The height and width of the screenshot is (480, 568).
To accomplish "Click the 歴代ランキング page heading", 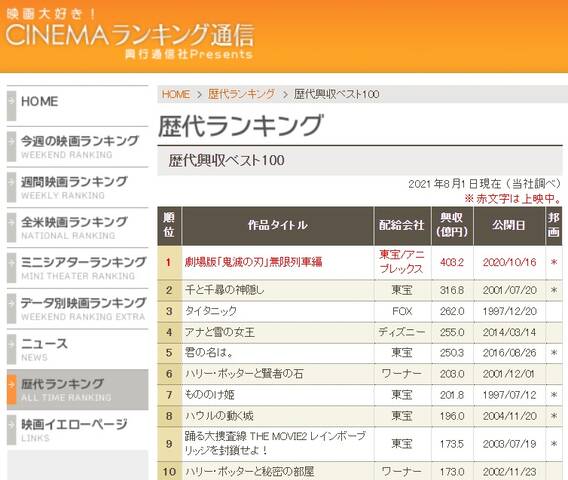I will [x=241, y=125].
